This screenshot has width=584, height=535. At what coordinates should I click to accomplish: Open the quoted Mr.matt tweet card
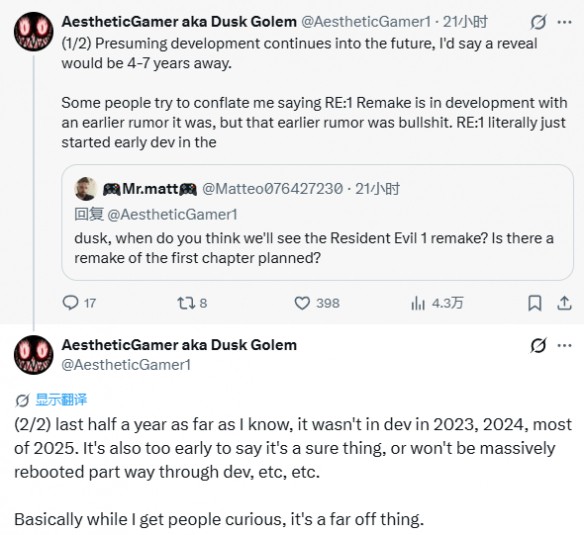coord(317,222)
